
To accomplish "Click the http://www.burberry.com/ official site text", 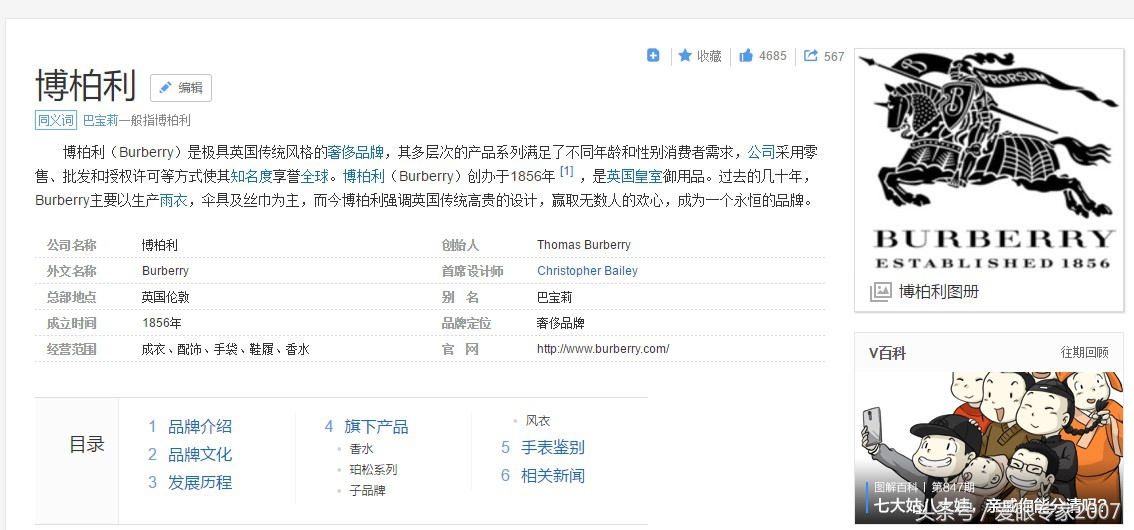I will pyautogui.click(x=603, y=349).
